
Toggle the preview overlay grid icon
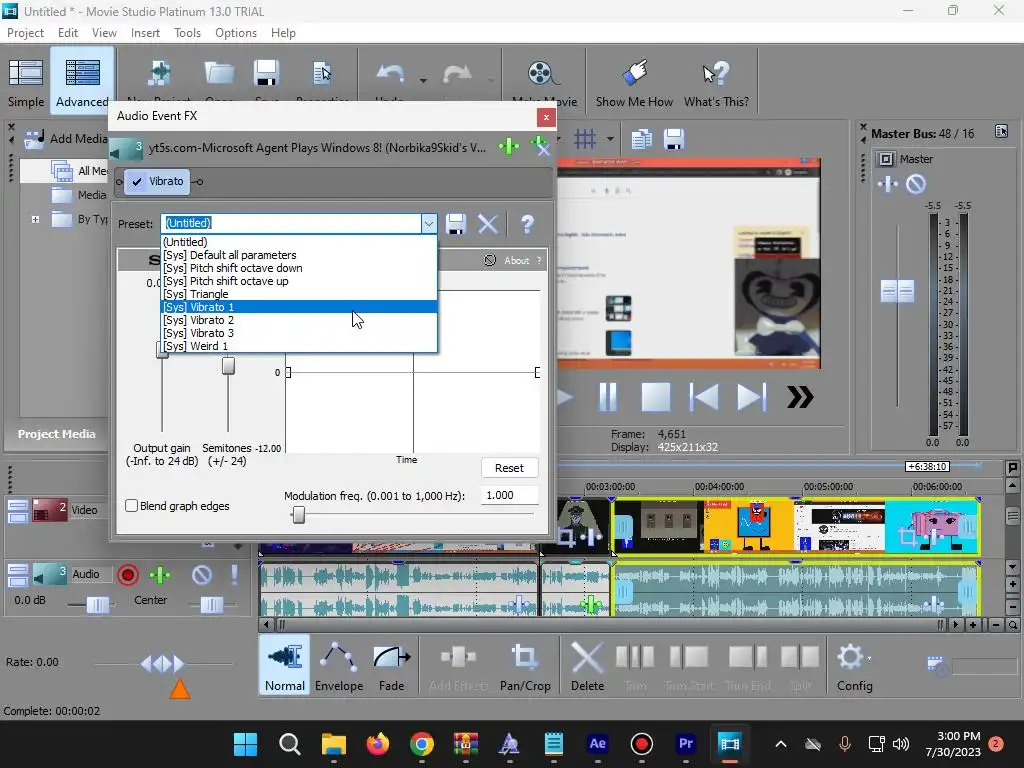[585, 138]
